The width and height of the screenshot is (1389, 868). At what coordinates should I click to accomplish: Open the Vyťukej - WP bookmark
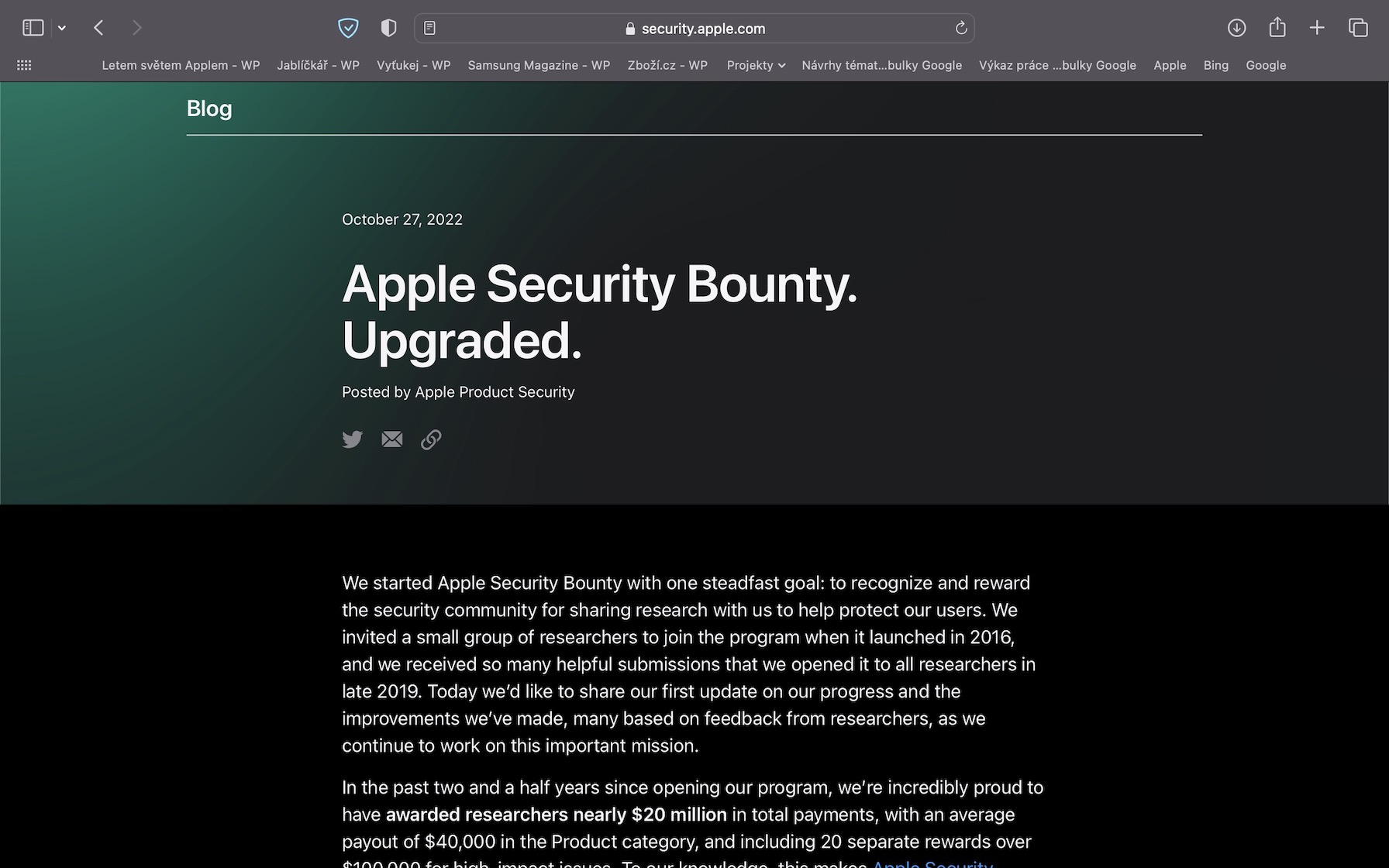tap(413, 65)
